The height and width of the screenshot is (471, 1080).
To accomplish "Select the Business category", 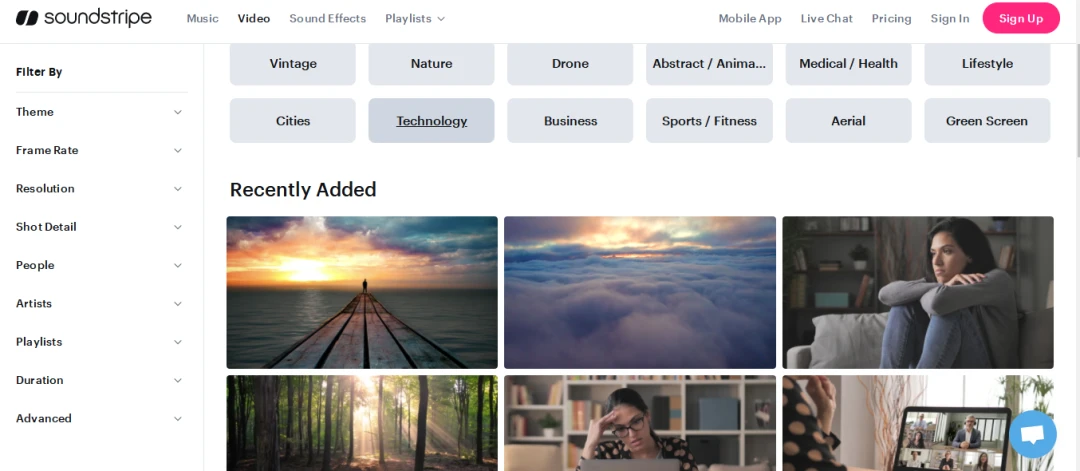I will click(570, 121).
